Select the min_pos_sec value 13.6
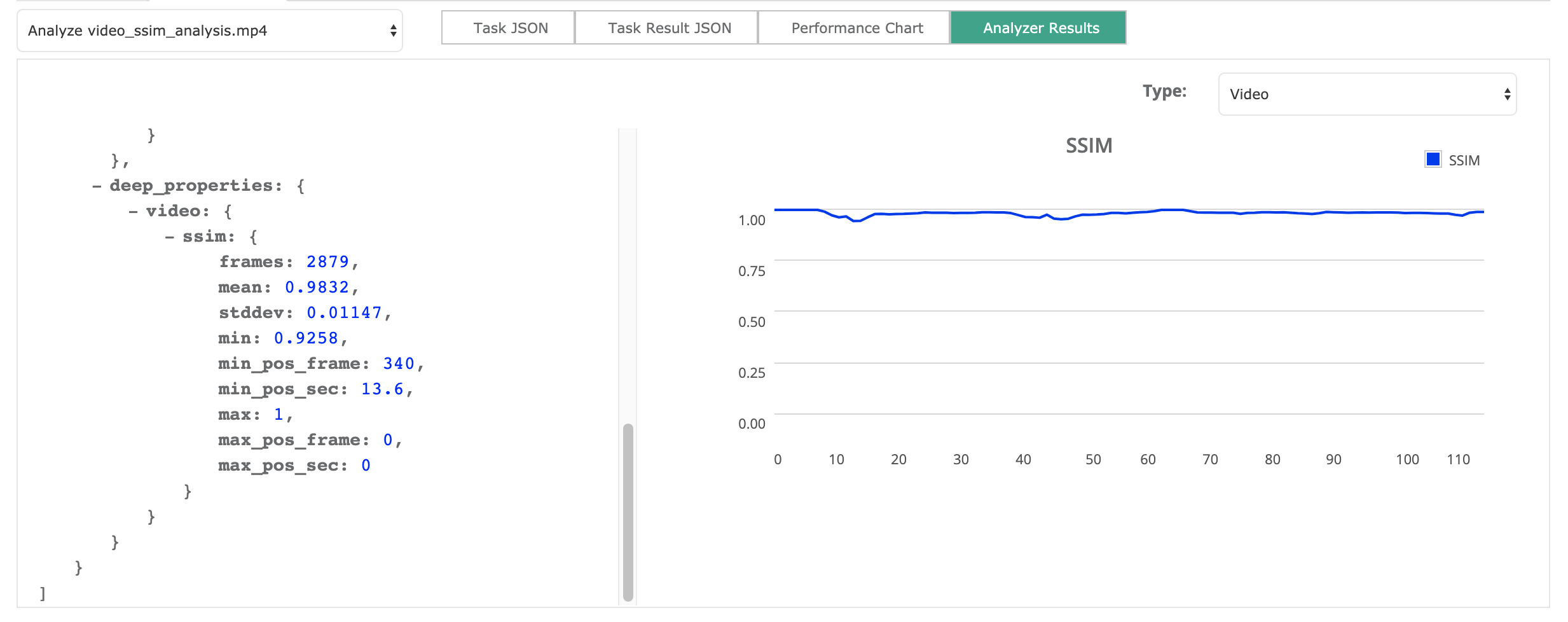This screenshot has width=1568, height=622. [x=382, y=389]
